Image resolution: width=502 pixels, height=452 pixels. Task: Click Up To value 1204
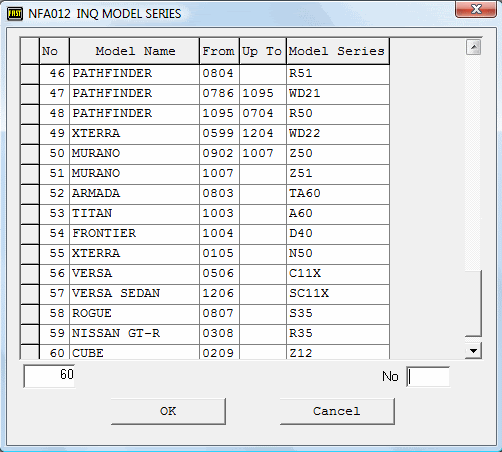258,133
